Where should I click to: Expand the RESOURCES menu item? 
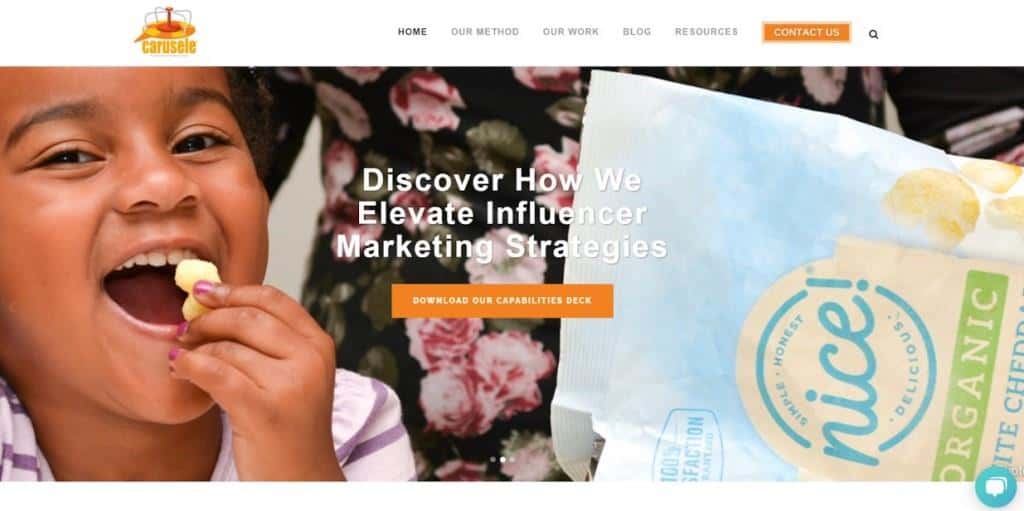(706, 32)
